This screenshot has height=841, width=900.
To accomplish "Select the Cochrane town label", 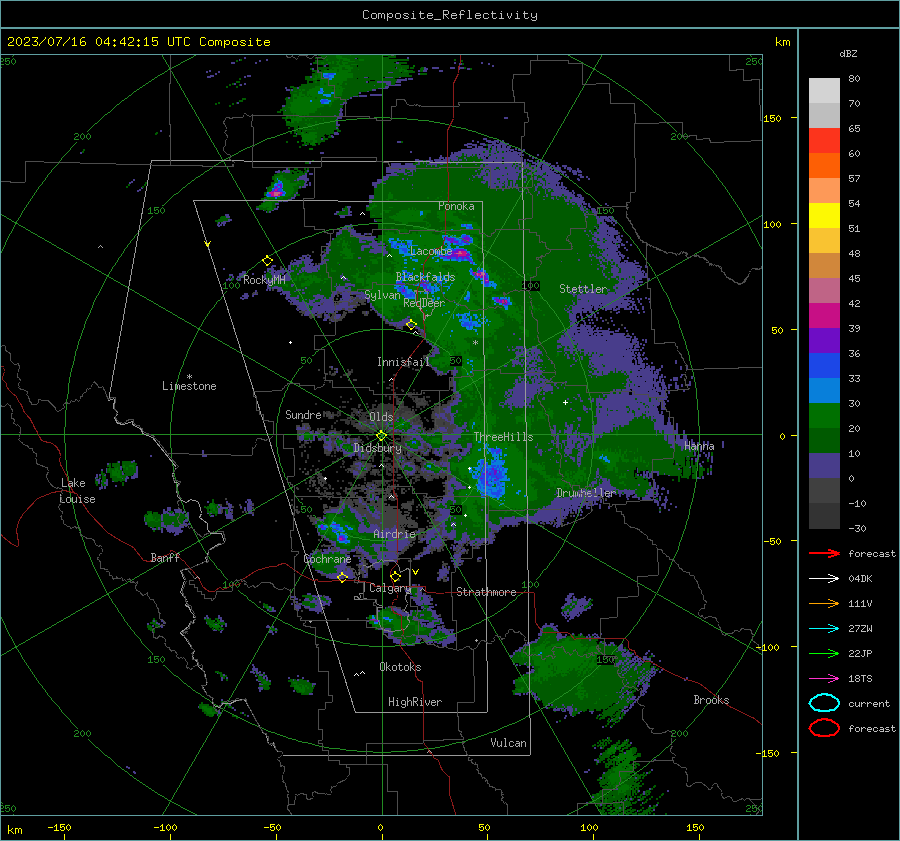I will pos(327,559).
